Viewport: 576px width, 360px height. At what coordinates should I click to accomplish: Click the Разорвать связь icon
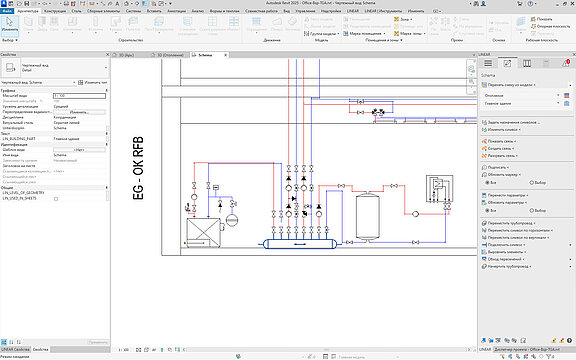coord(484,156)
